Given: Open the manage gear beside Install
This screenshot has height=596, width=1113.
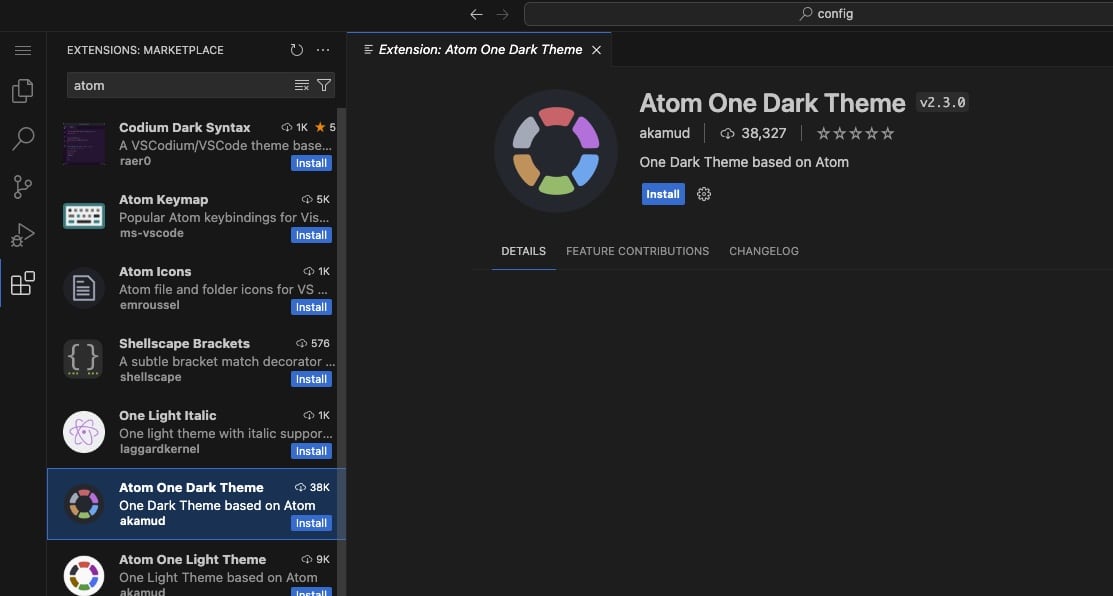Looking at the screenshot, I should click(703, 194).
